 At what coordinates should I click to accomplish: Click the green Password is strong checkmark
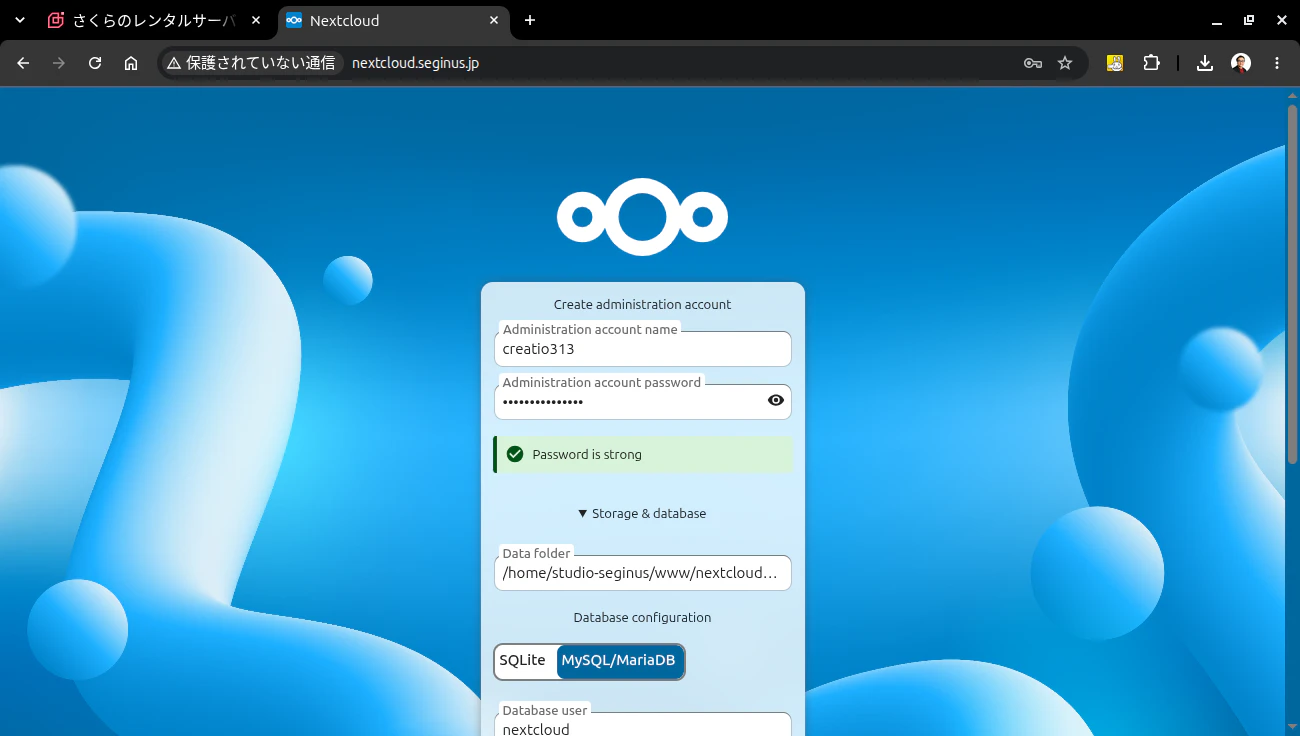[515, 454]
